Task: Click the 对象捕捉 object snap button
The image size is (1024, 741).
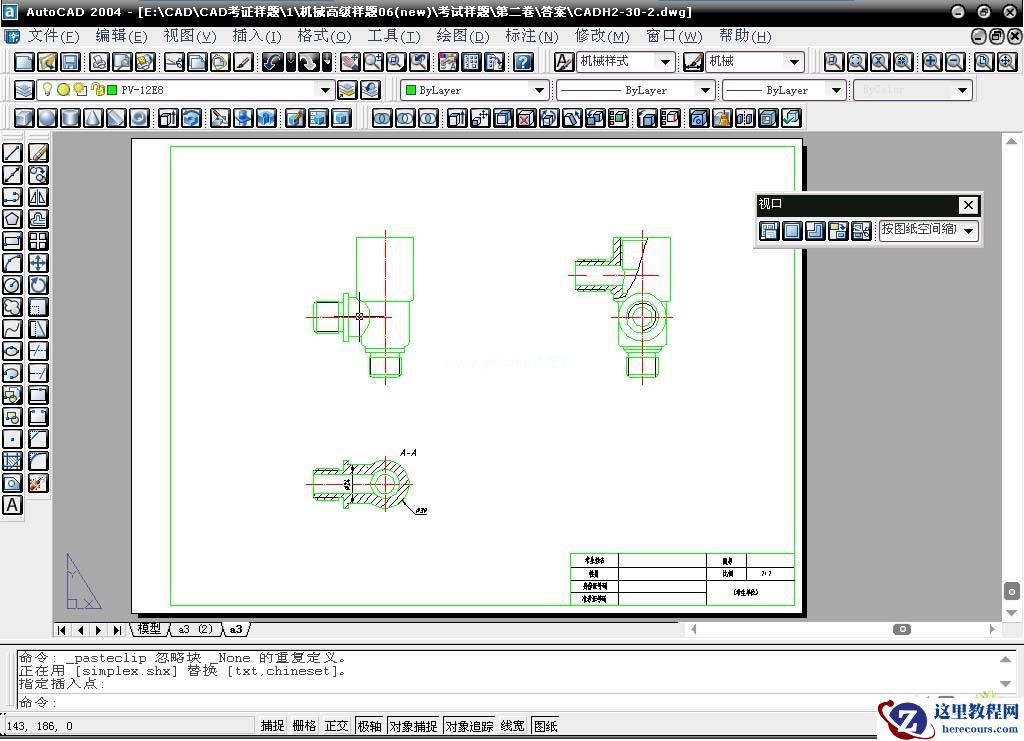Action: [x=413, y=726]
